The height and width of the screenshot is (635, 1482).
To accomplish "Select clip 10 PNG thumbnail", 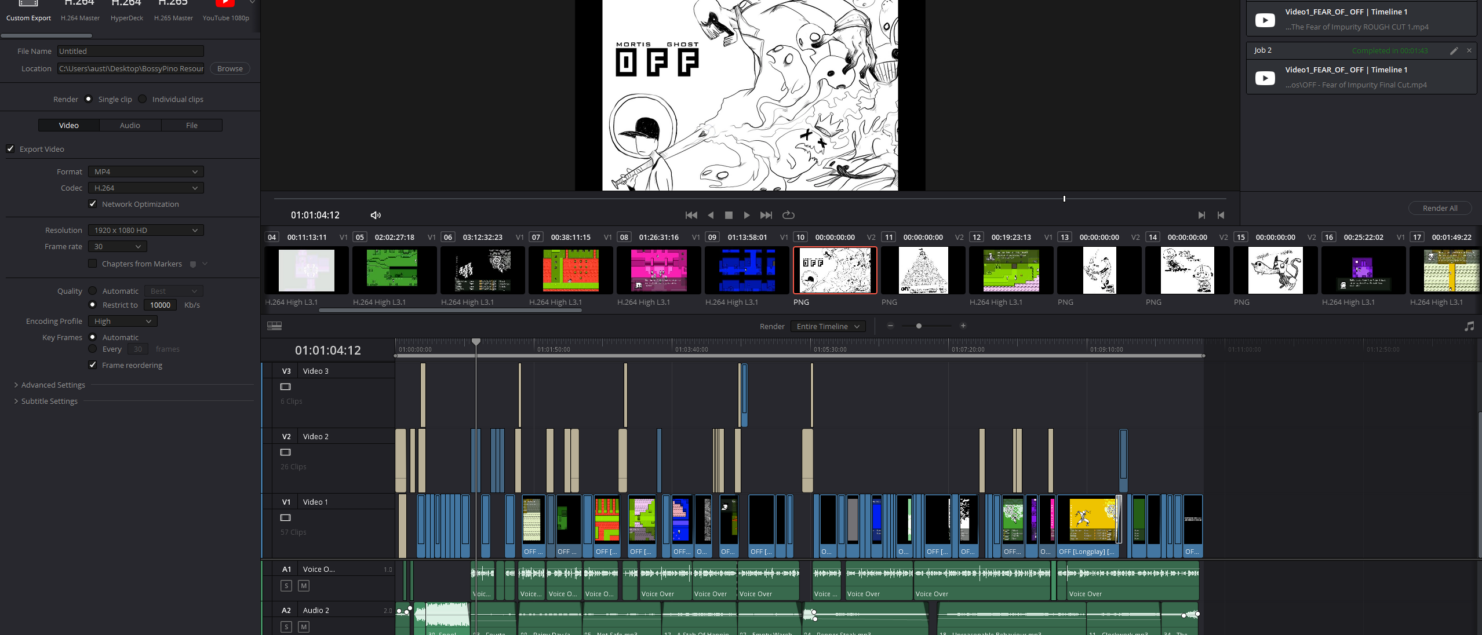I will click(835, 270).
